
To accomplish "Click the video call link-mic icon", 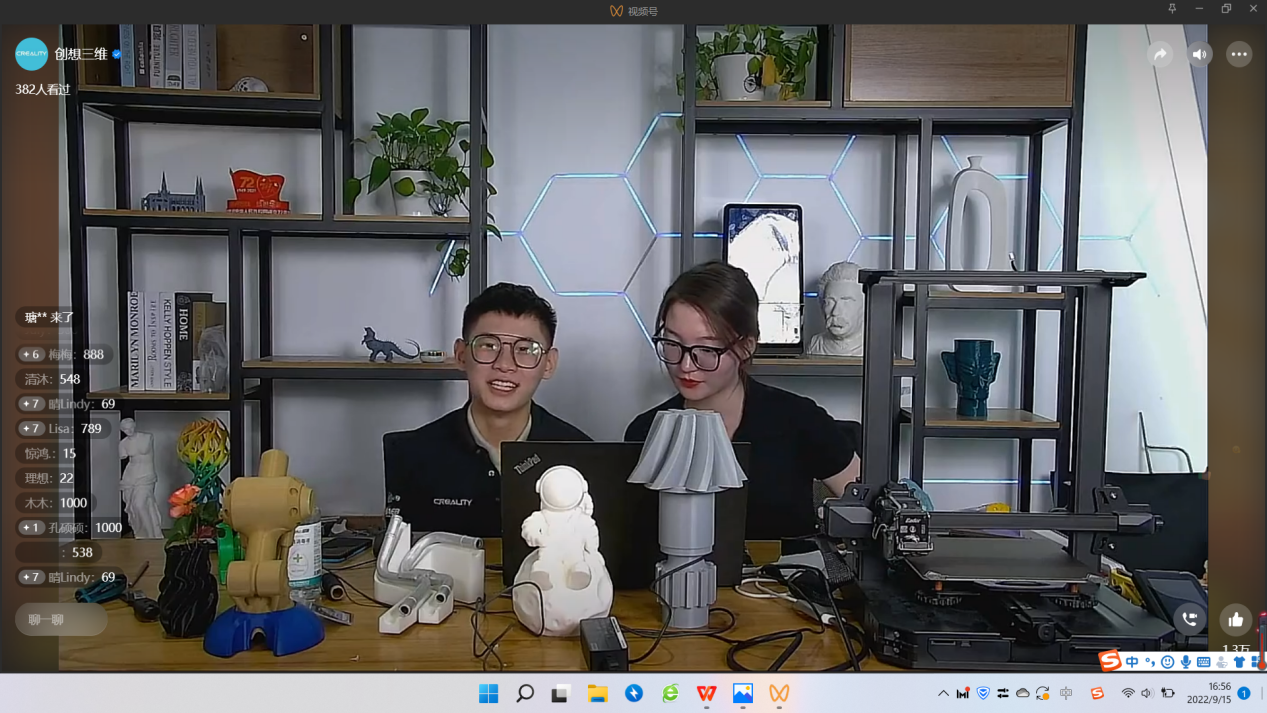I will pos(1190,620).
